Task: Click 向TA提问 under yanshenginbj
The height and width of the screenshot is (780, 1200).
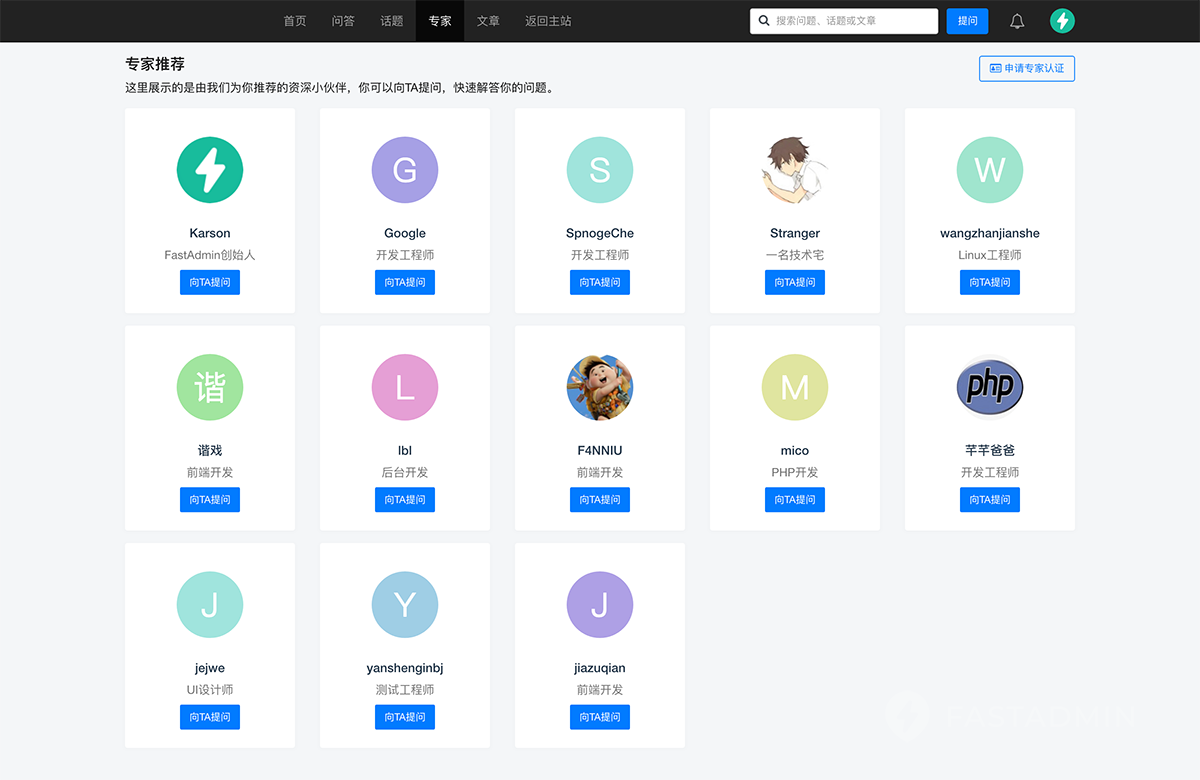Action: 405,717
